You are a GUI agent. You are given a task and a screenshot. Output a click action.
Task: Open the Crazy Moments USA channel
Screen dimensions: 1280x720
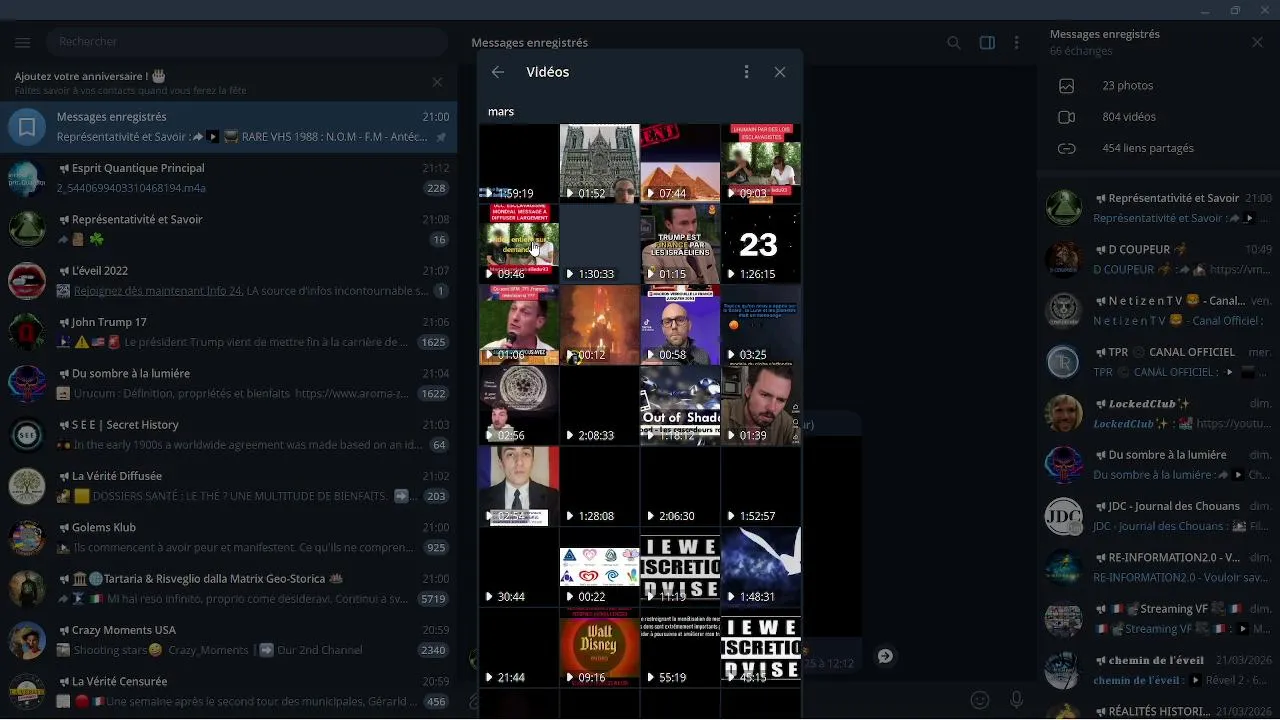tap(228, 640)
